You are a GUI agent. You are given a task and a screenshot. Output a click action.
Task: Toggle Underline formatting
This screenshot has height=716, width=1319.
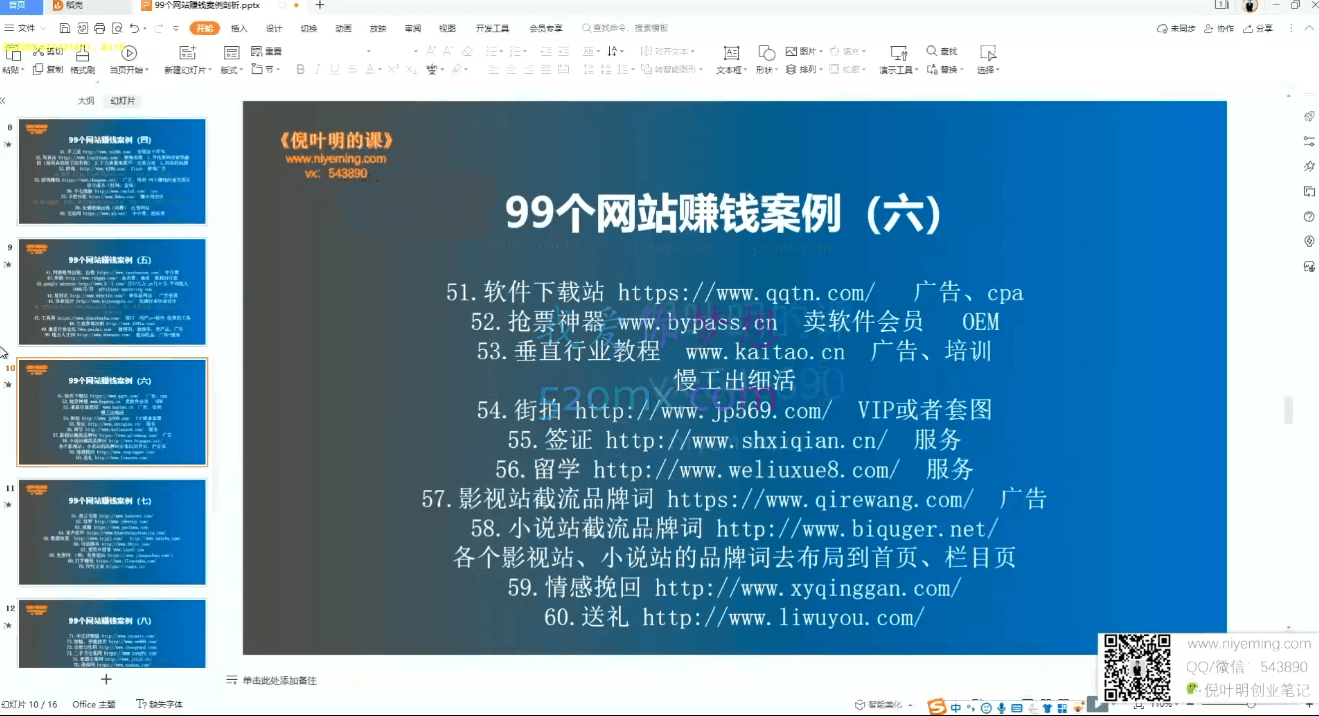334,69
